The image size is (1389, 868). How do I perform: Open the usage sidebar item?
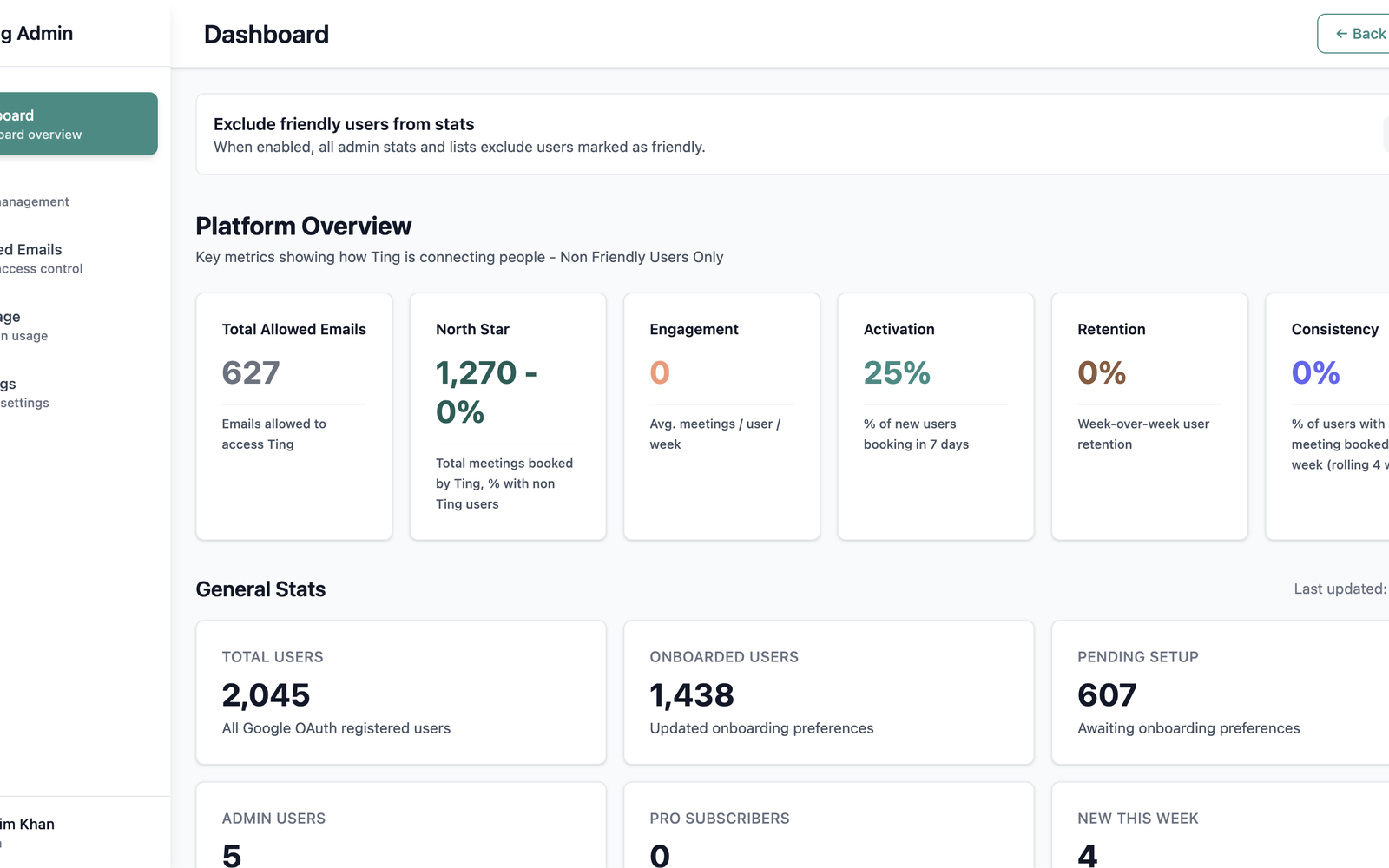tap(77, 325)
